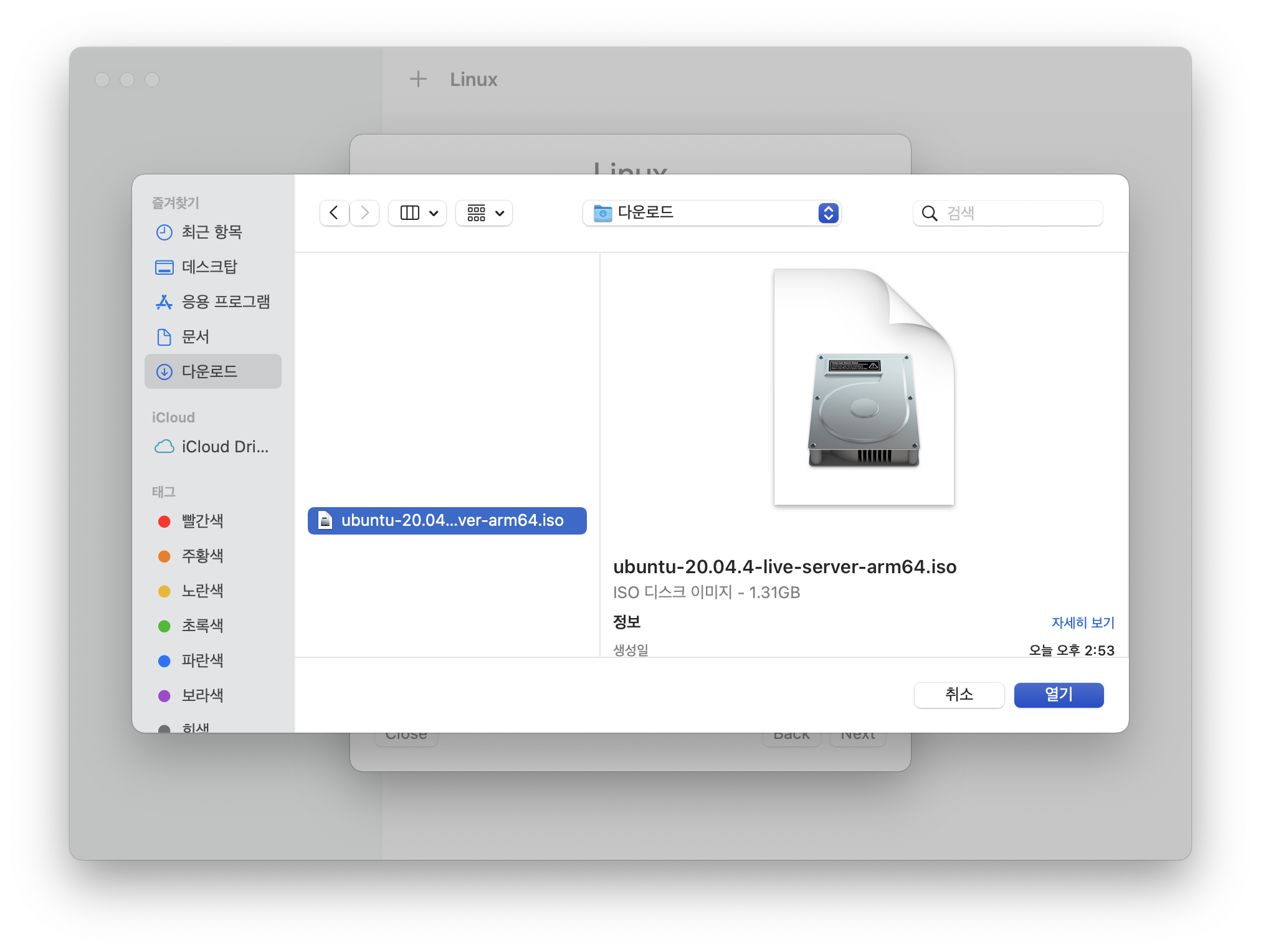Click the ISO disk image preview

(864, 387)
